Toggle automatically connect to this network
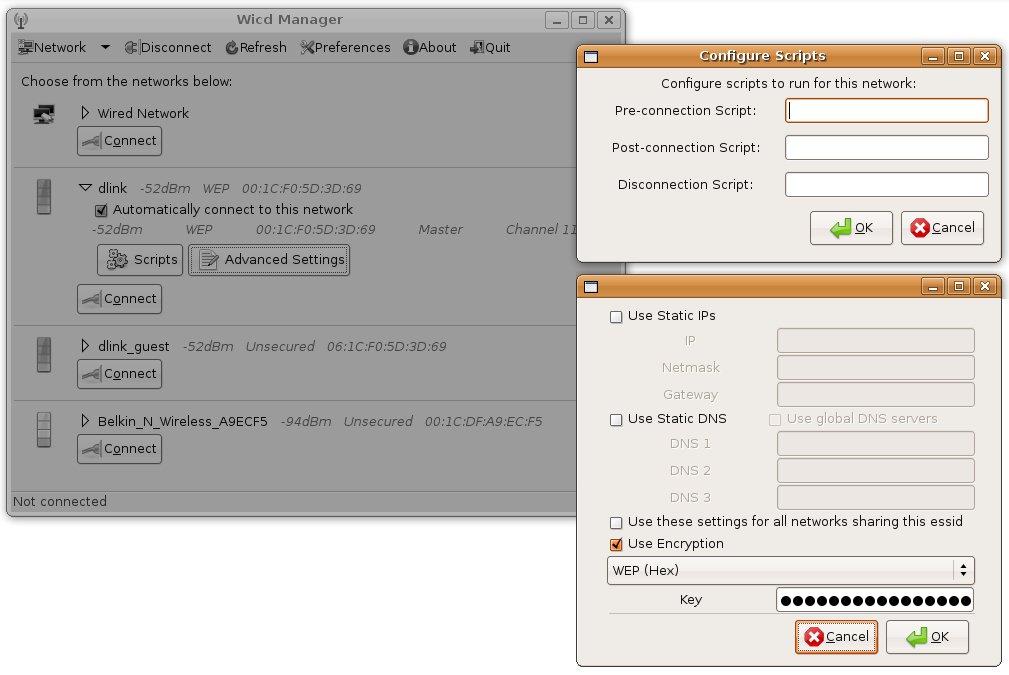This screenshot has width=1009, height=675. (x=101, y=210)
